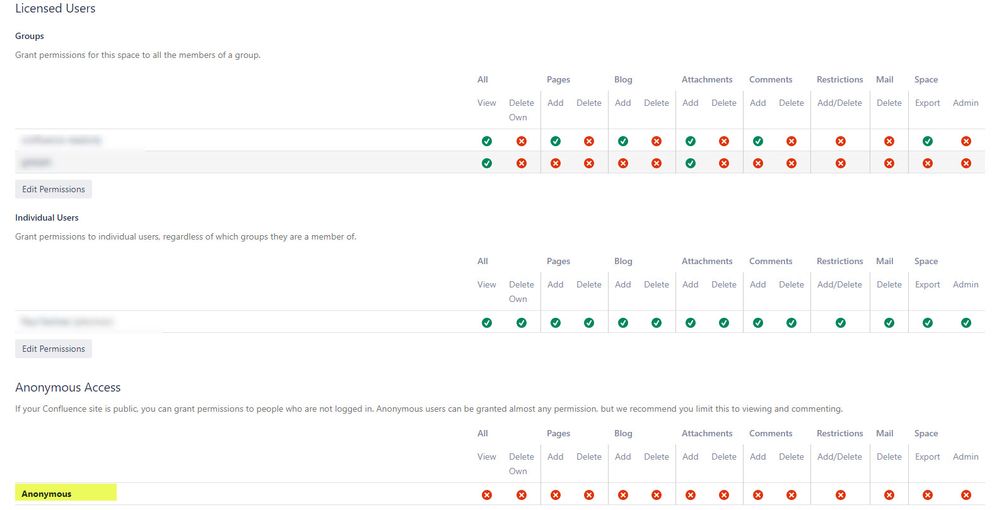Click individual user's View checkmark

(x=487, y=323)
